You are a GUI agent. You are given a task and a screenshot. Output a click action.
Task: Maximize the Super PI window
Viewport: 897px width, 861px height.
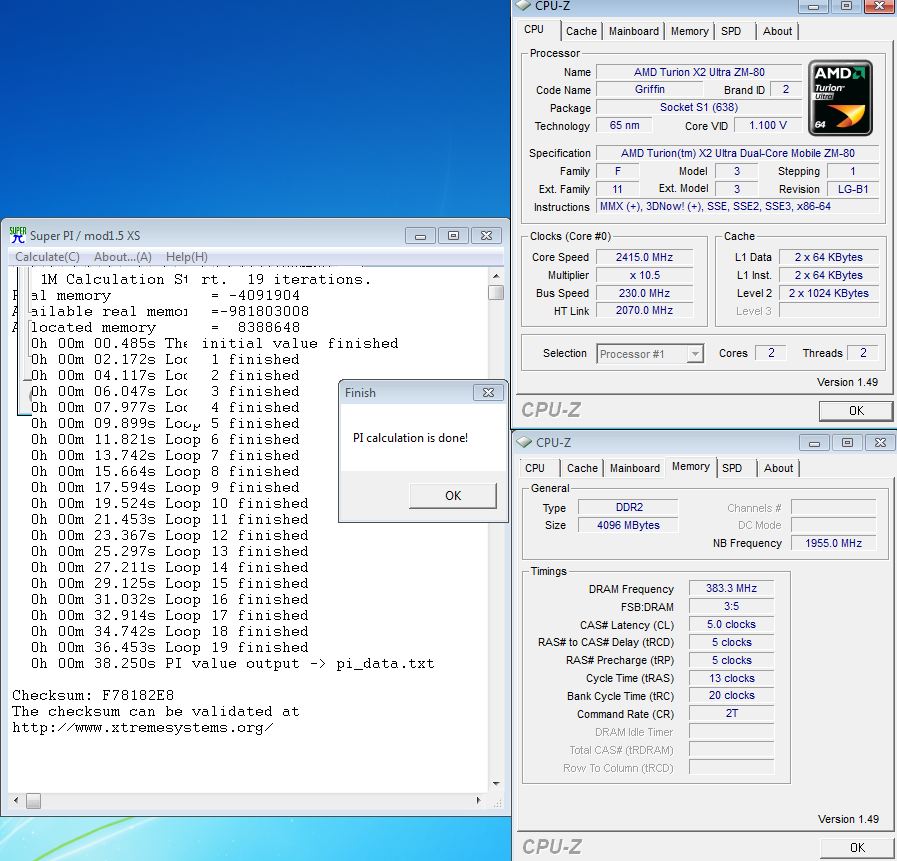(453, 236)
